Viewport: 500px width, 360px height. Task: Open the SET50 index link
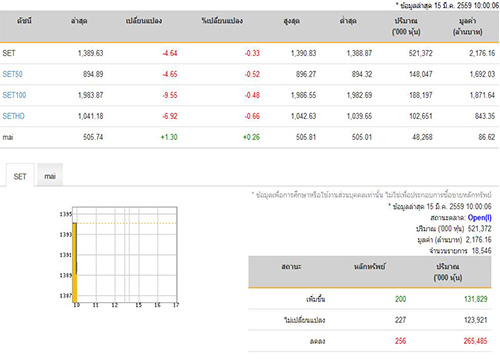(x=12, y=74)
